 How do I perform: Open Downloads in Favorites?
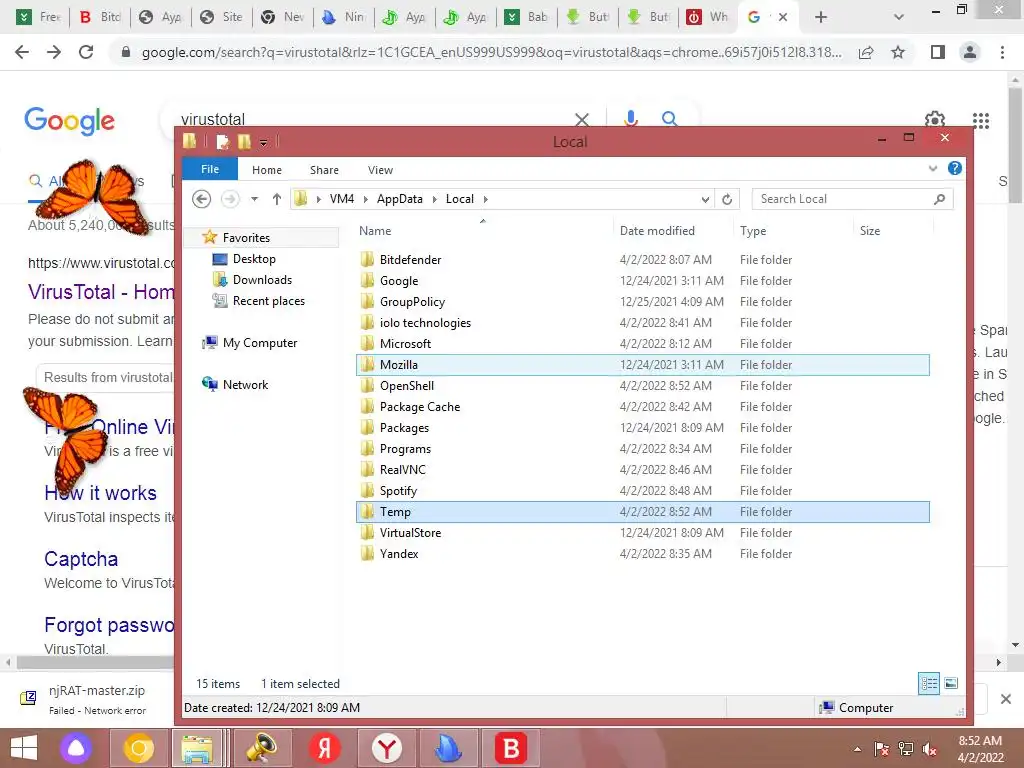tap(262, 280)
